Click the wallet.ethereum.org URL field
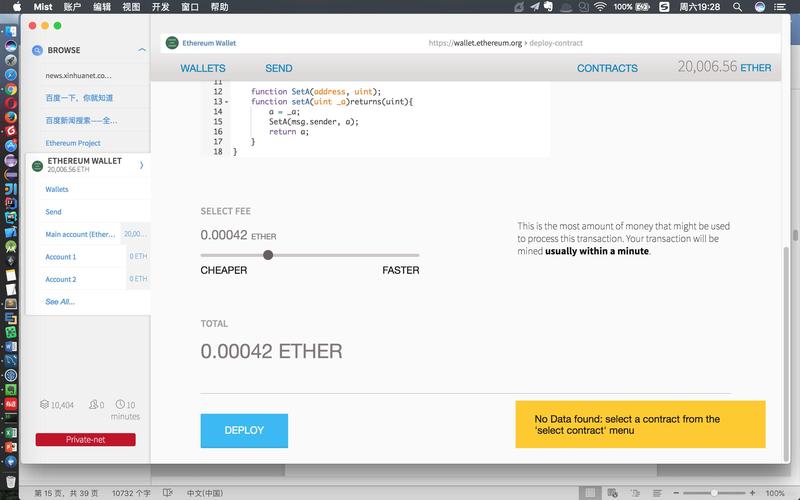Image resolution: width=800 pixels, height=500 pixels. tap(505, 43)
